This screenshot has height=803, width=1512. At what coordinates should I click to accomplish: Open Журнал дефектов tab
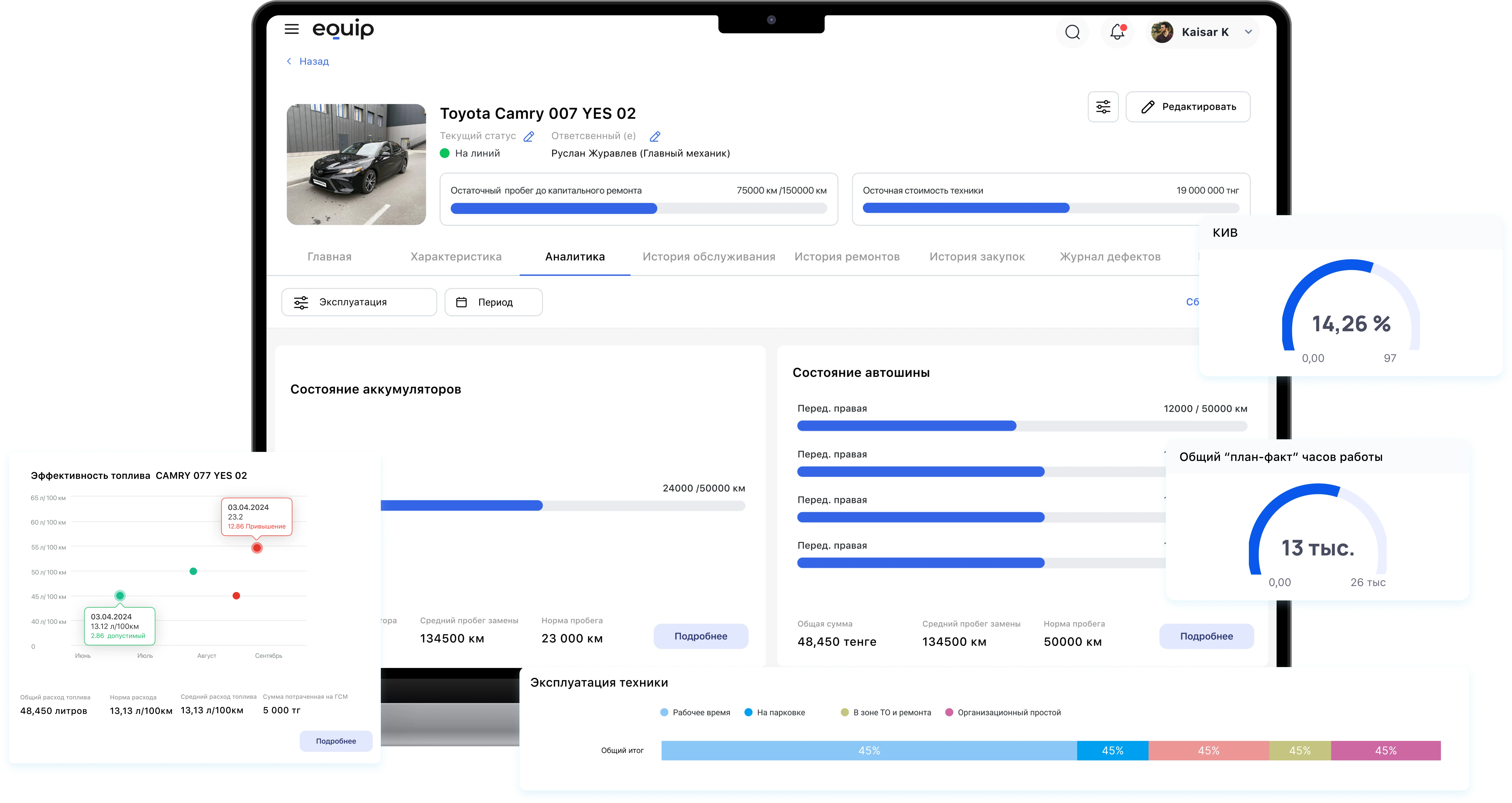1110,257
